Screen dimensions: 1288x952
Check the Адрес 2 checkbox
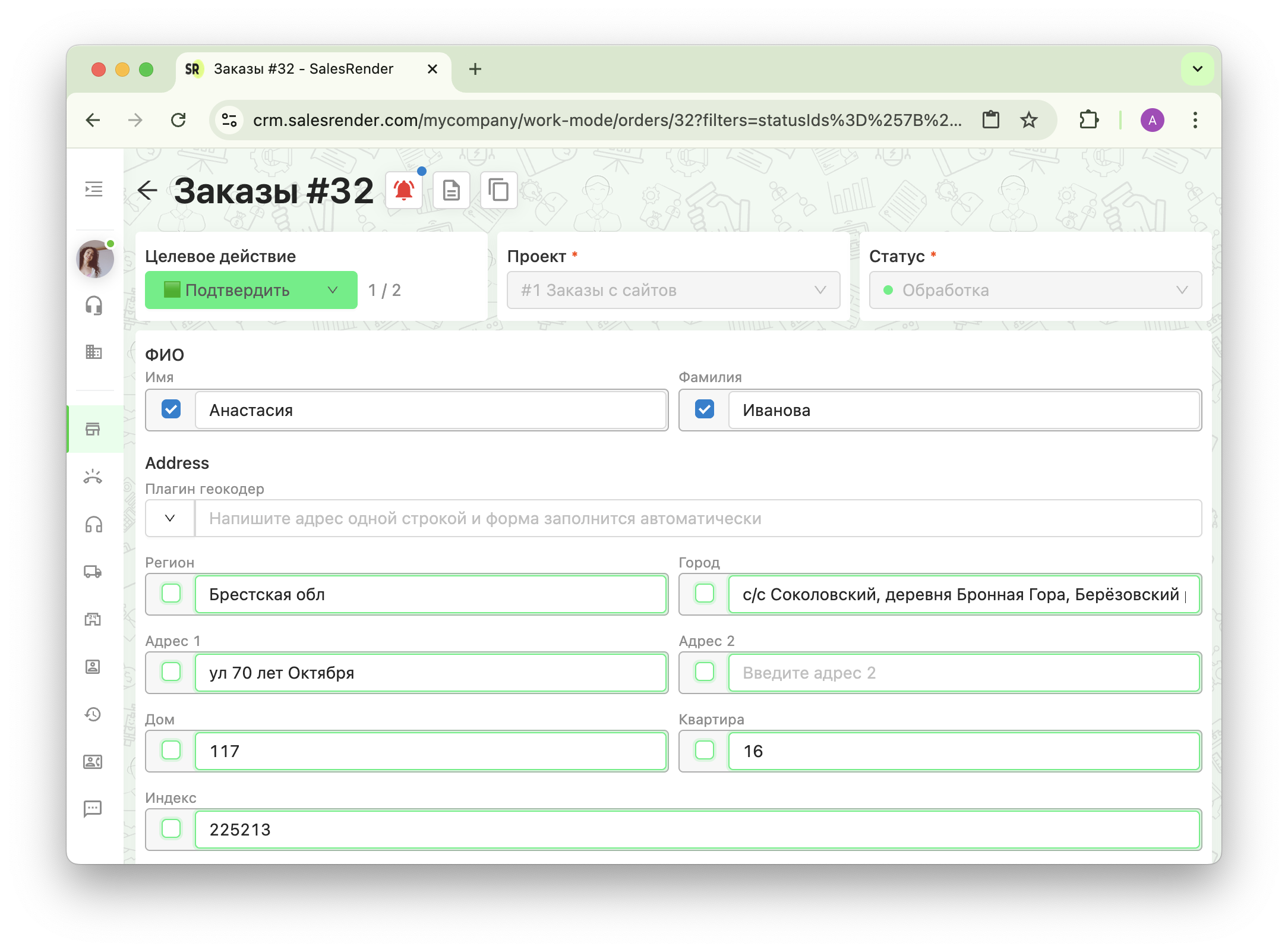pos(705,672)
